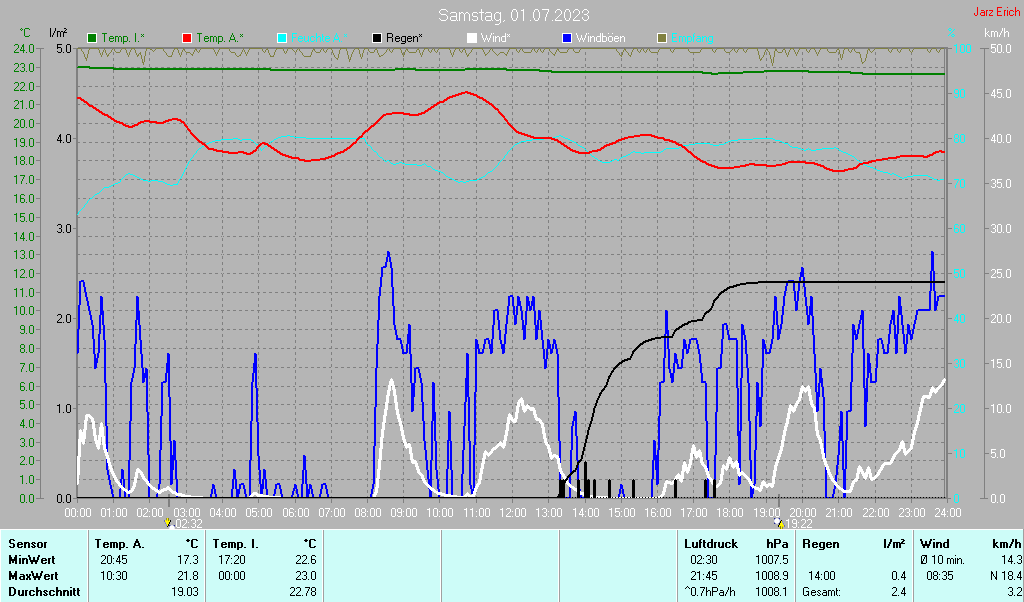The image size is (1024, 602).
Task: Click the 'Luftdruck' column header
Action: pyautogui.click(x=711, y=544)
